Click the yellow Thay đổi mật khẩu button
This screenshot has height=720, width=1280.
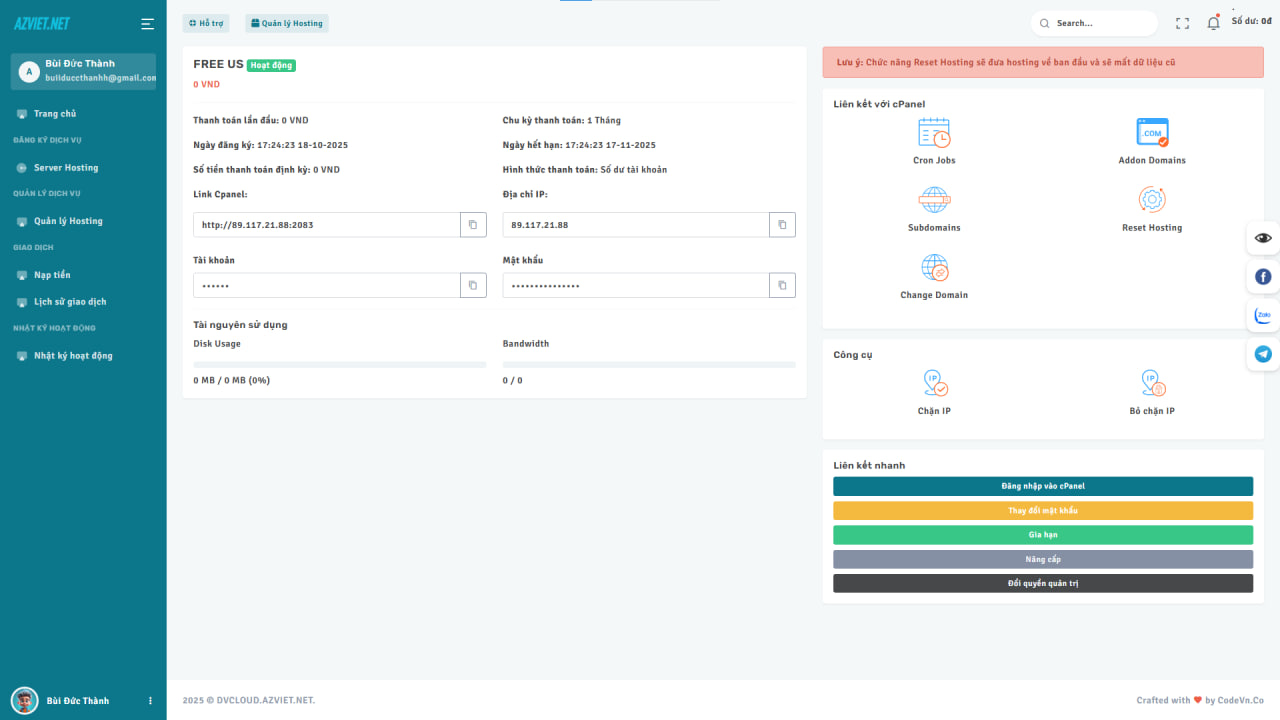(x=1042, y=511)
